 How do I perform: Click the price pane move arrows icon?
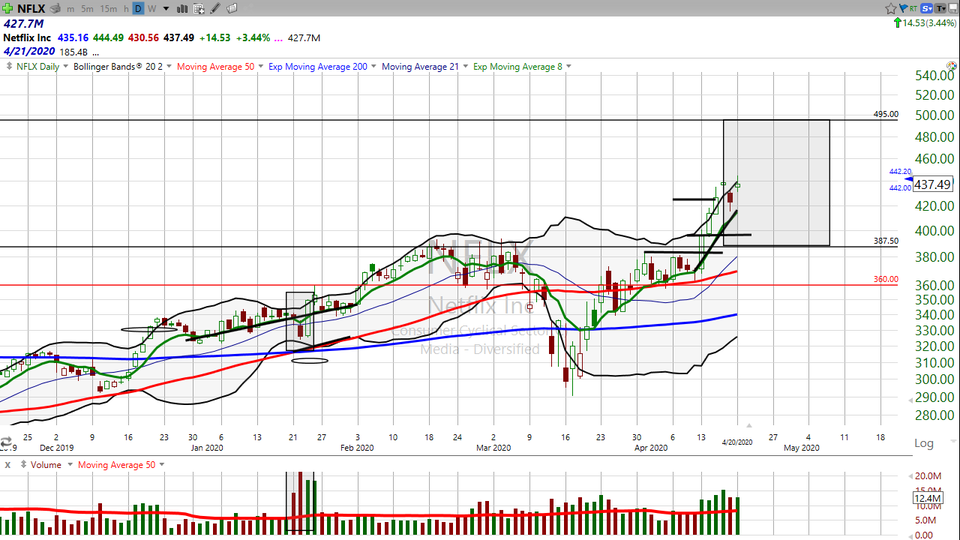coord(9,66)
